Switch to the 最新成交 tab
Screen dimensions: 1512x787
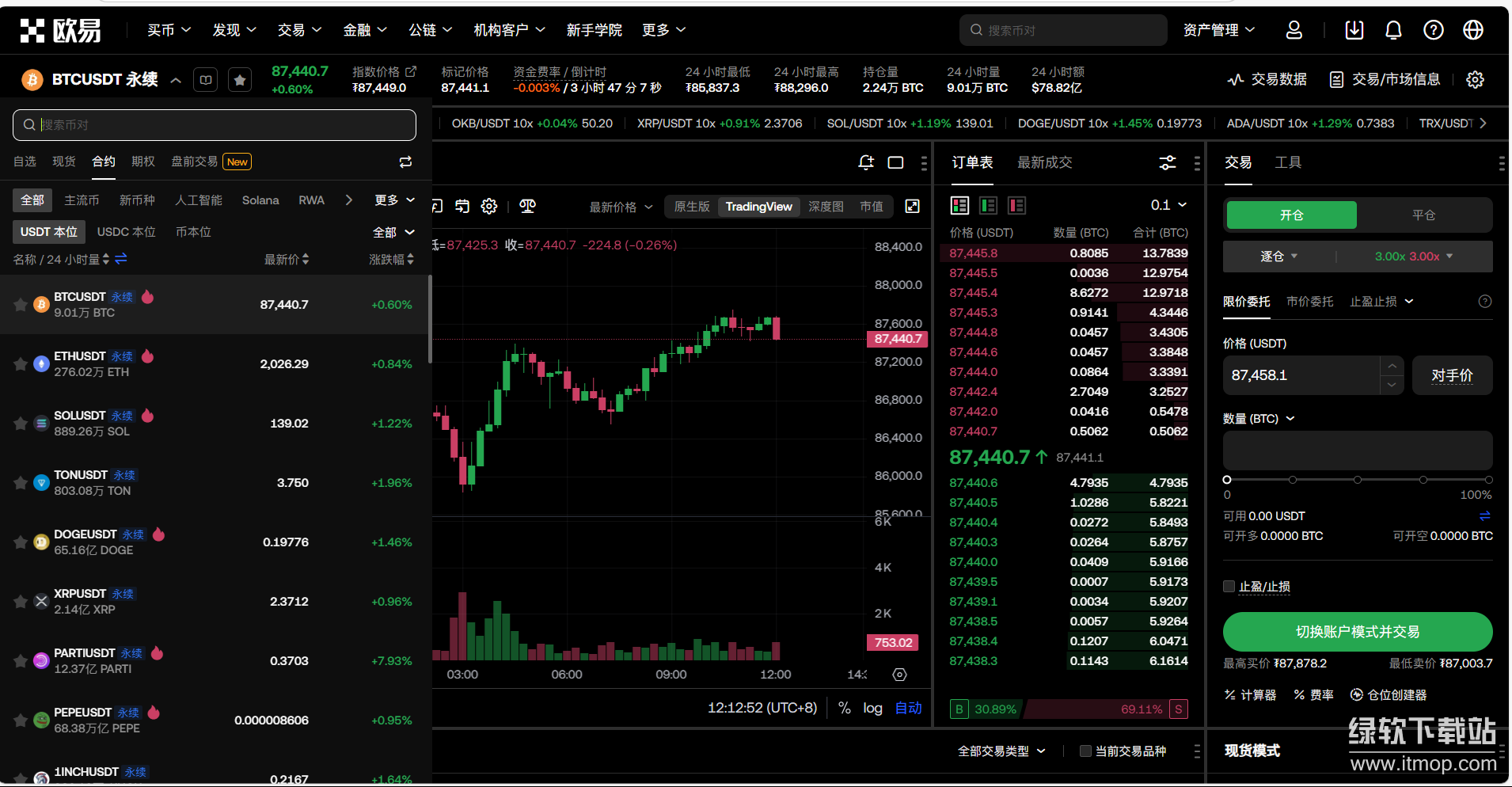click(x=1044, y=163)
